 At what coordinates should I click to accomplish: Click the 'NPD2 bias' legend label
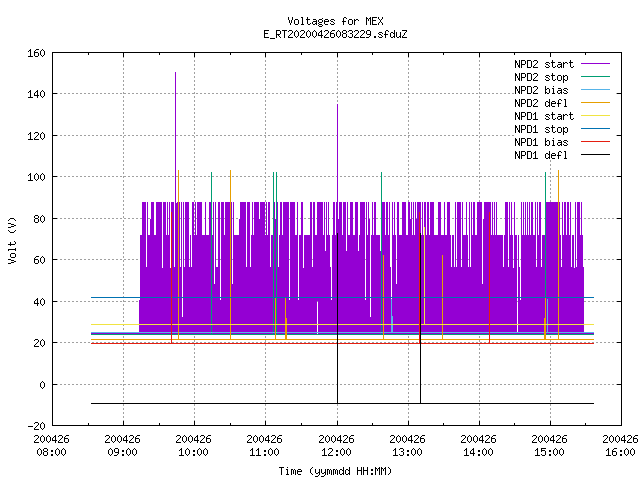541,90
